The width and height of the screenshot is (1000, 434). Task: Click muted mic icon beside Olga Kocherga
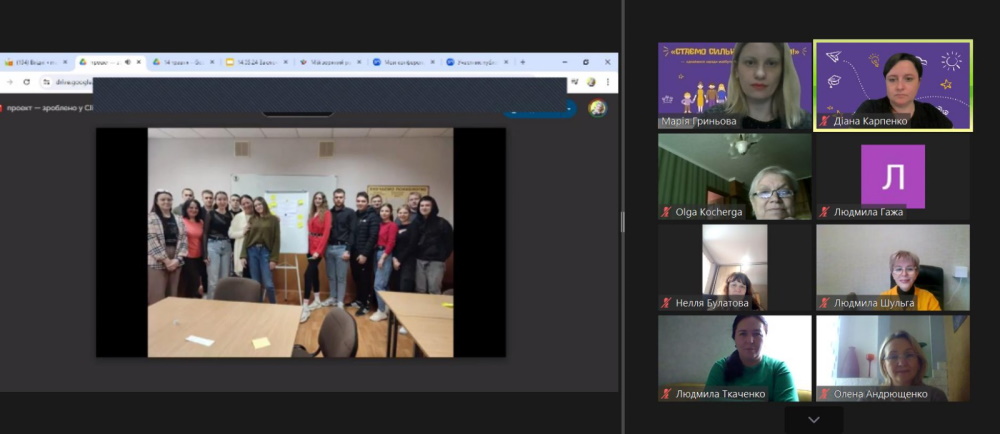(x=666, y=212)
